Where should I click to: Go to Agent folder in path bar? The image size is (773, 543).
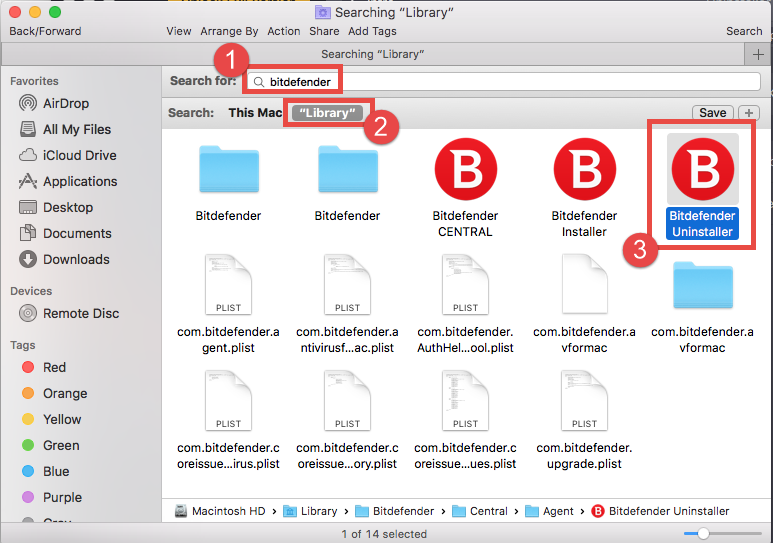point(549,511)
